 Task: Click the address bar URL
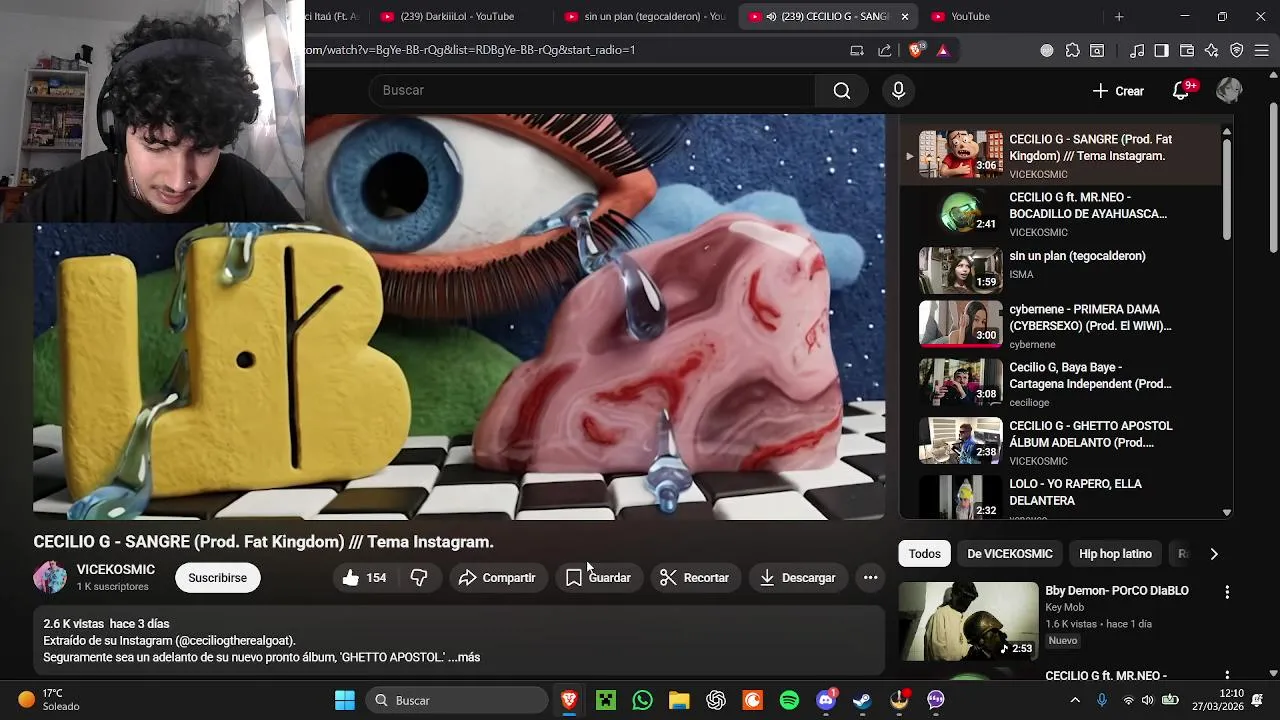click(470, 50)
